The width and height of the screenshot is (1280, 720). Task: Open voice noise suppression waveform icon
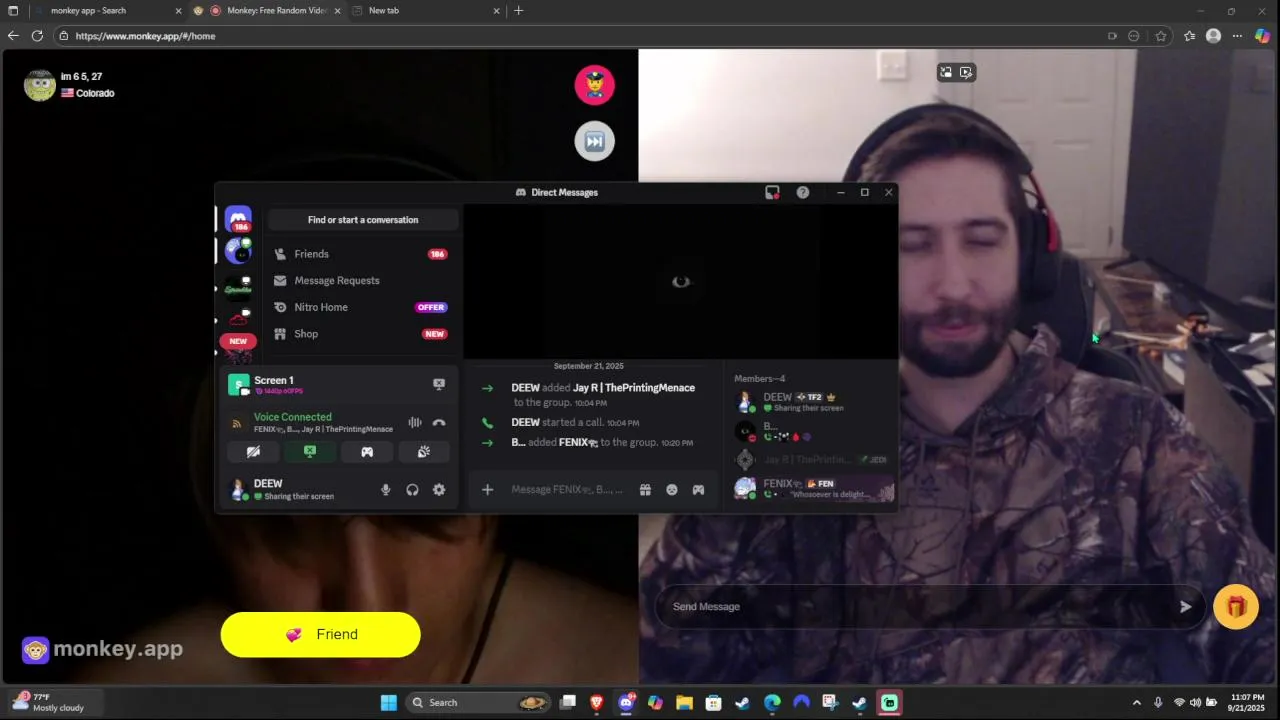414,422
